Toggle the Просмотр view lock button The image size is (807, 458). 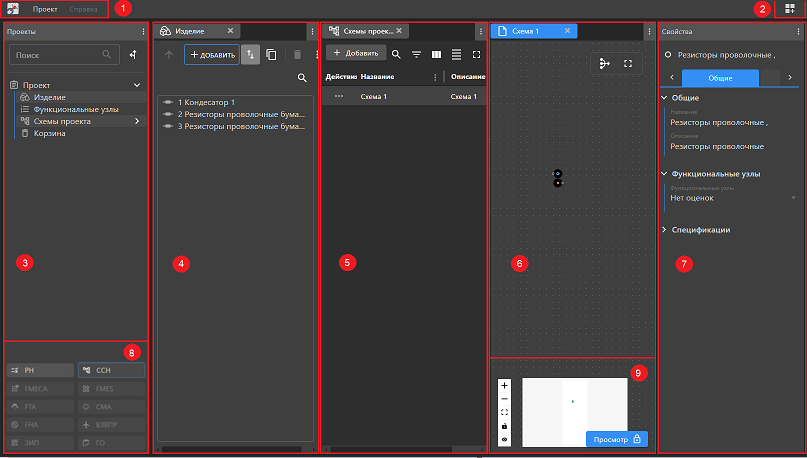coord(617,438)
